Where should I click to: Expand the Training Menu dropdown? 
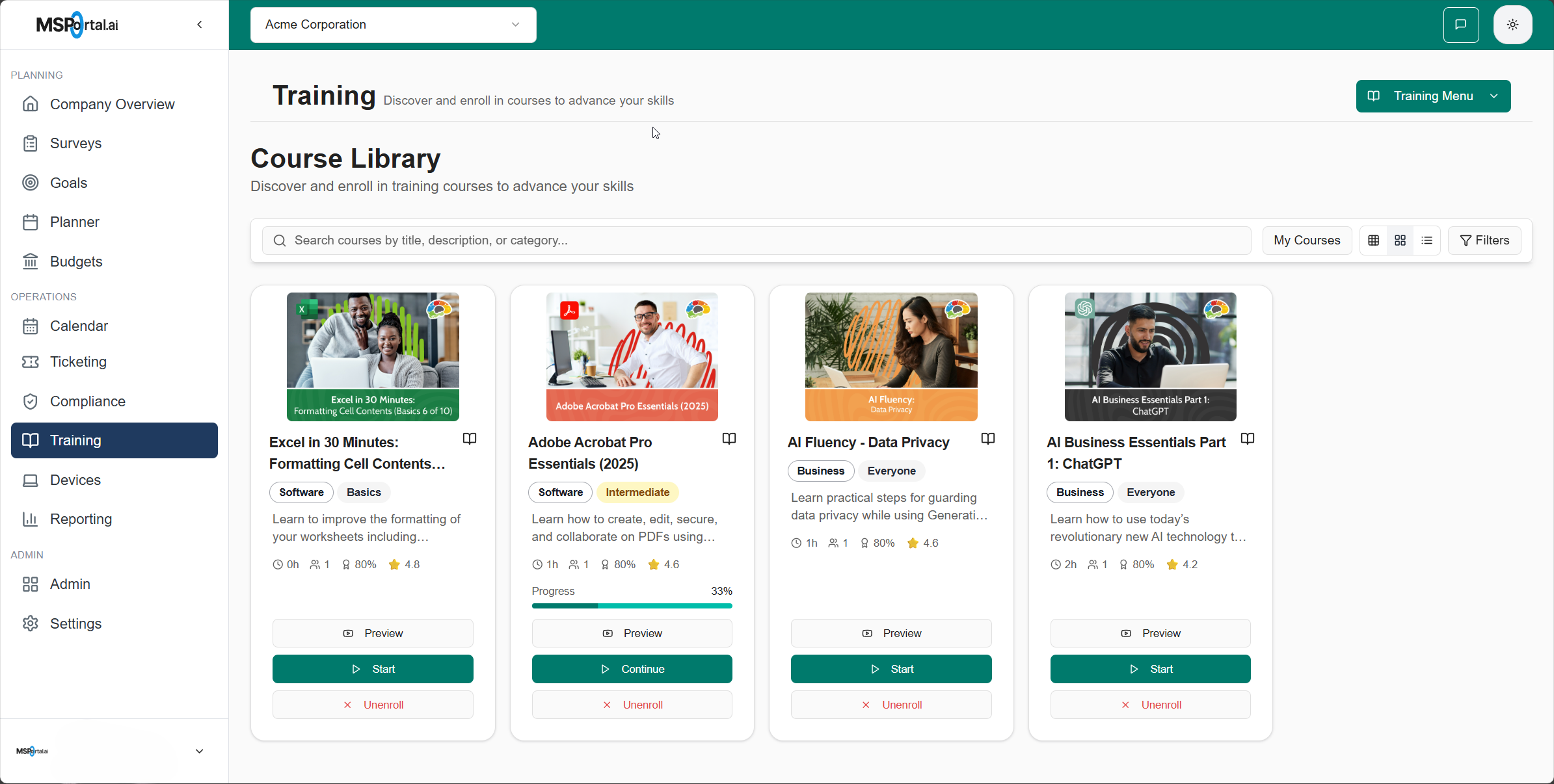point(1433,96)
